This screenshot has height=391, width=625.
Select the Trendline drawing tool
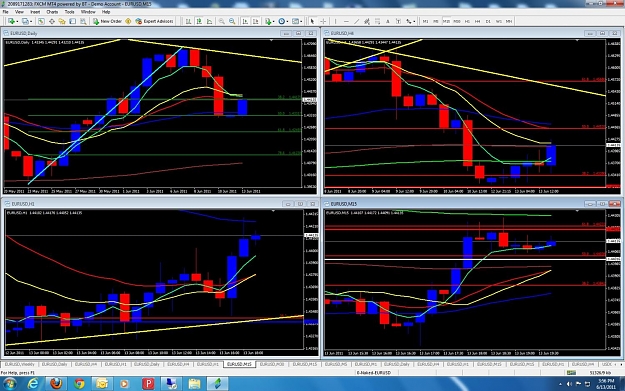(356, 21)
